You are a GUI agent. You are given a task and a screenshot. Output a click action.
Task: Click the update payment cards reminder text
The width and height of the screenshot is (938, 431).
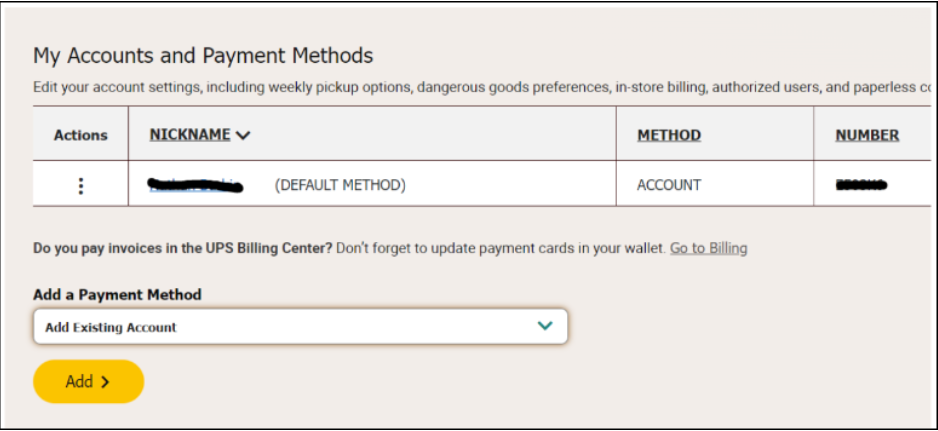(500, 247)
